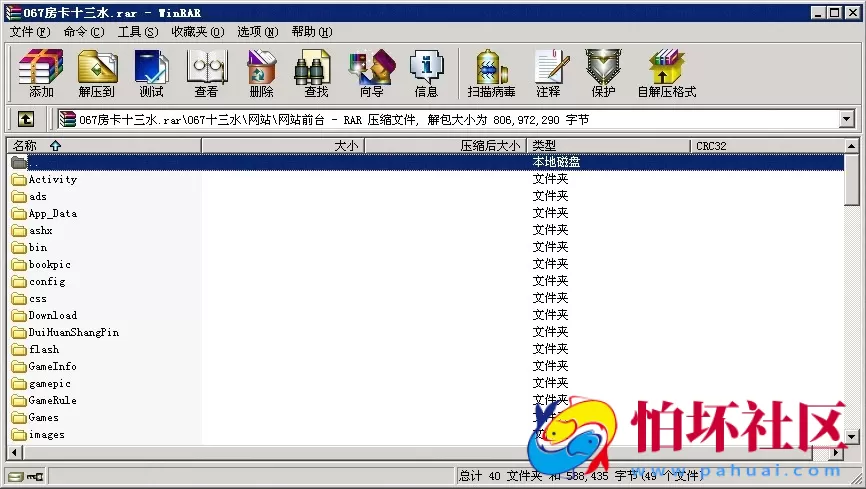Click the 添加 (Add) toolbar icon

(x=41, y=73)
